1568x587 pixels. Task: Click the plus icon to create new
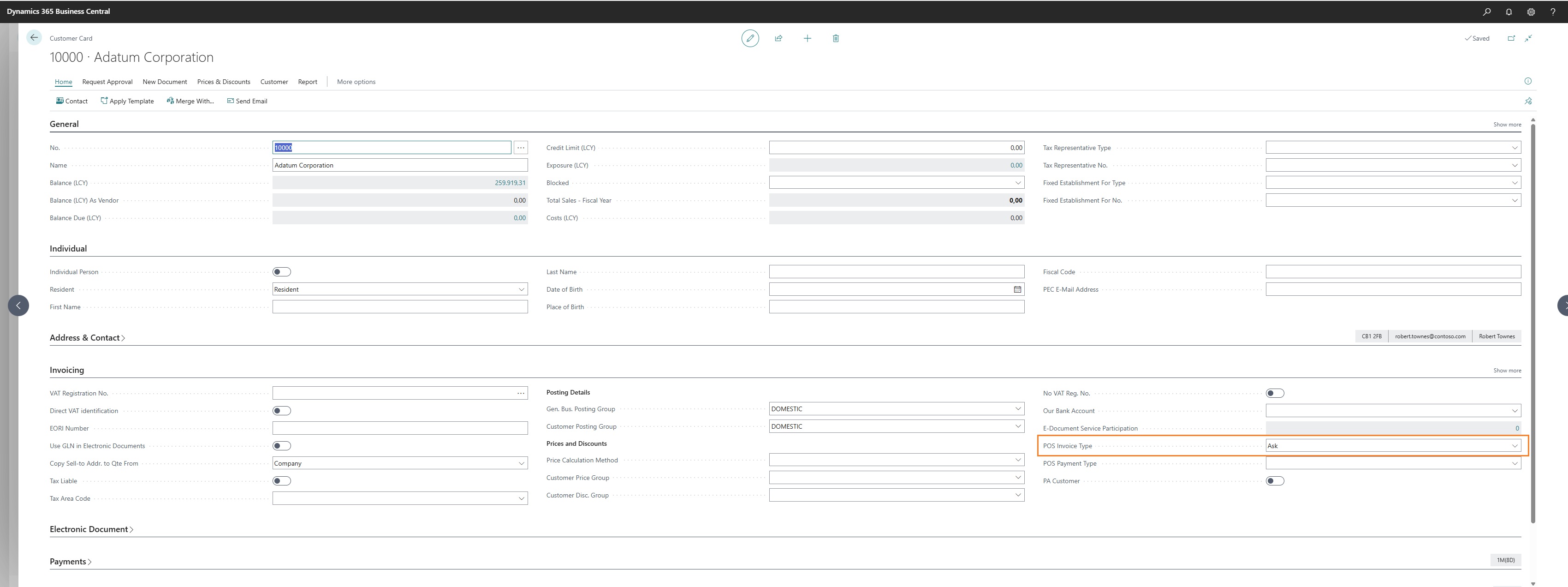[x=807, y=38]
